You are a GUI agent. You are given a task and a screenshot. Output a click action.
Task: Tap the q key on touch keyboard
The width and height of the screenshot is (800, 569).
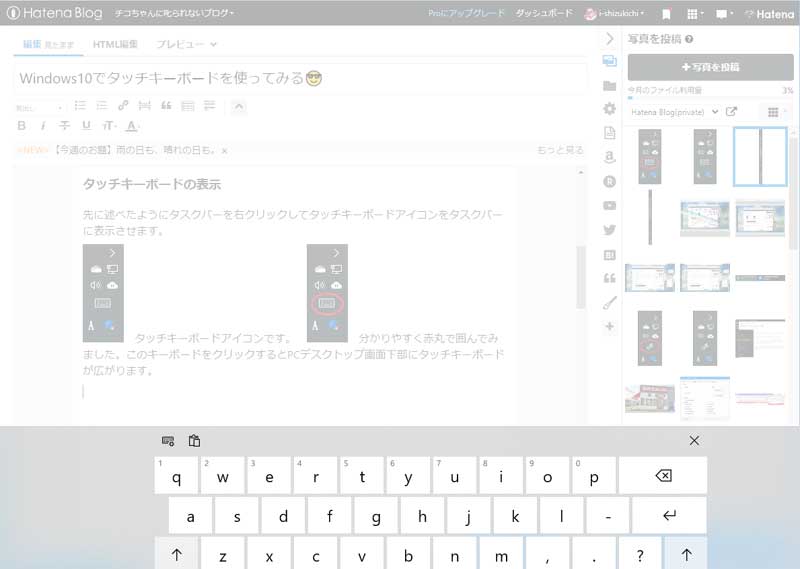[176, 476]
